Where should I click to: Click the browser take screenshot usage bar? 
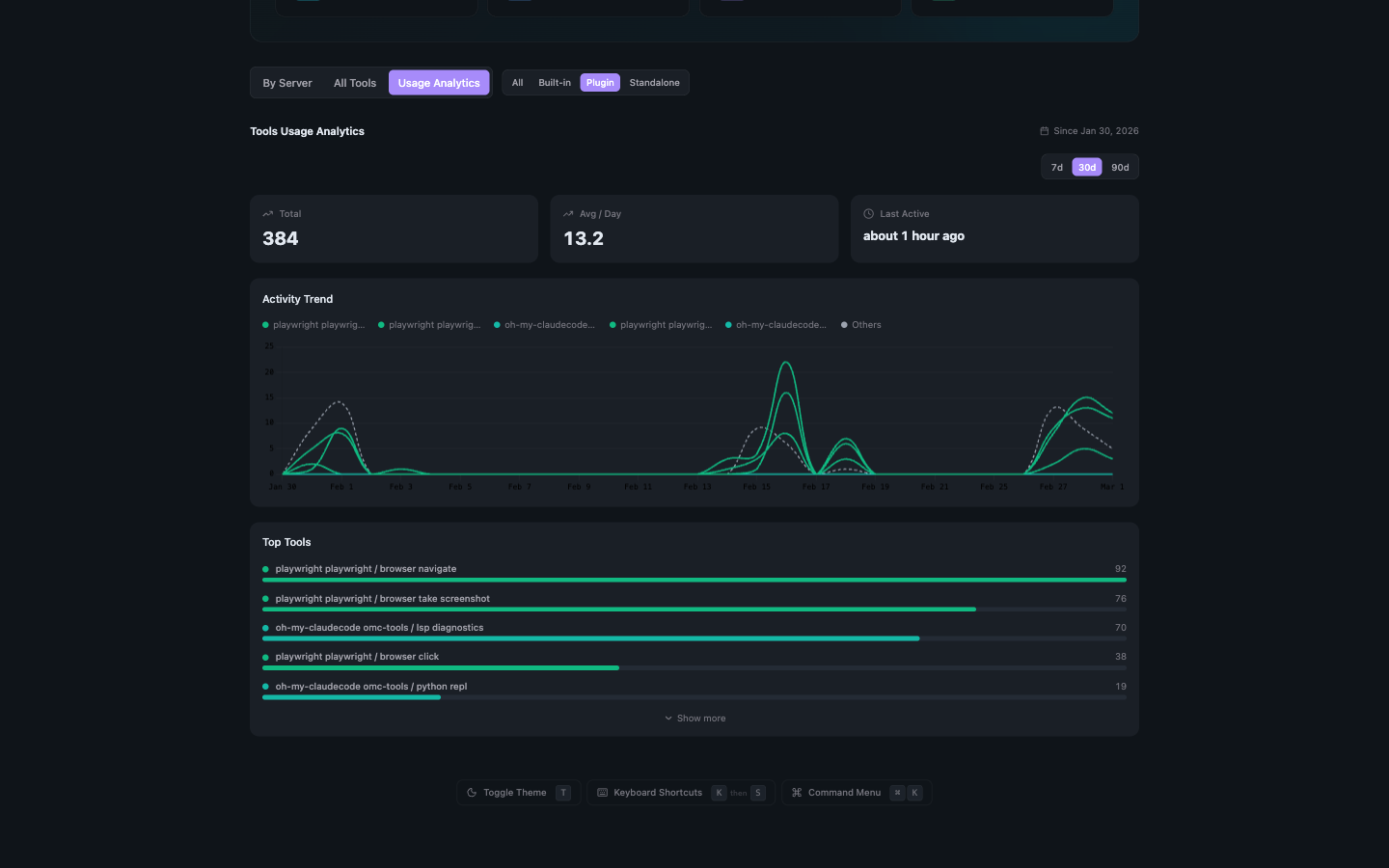(x=617, y=609)
